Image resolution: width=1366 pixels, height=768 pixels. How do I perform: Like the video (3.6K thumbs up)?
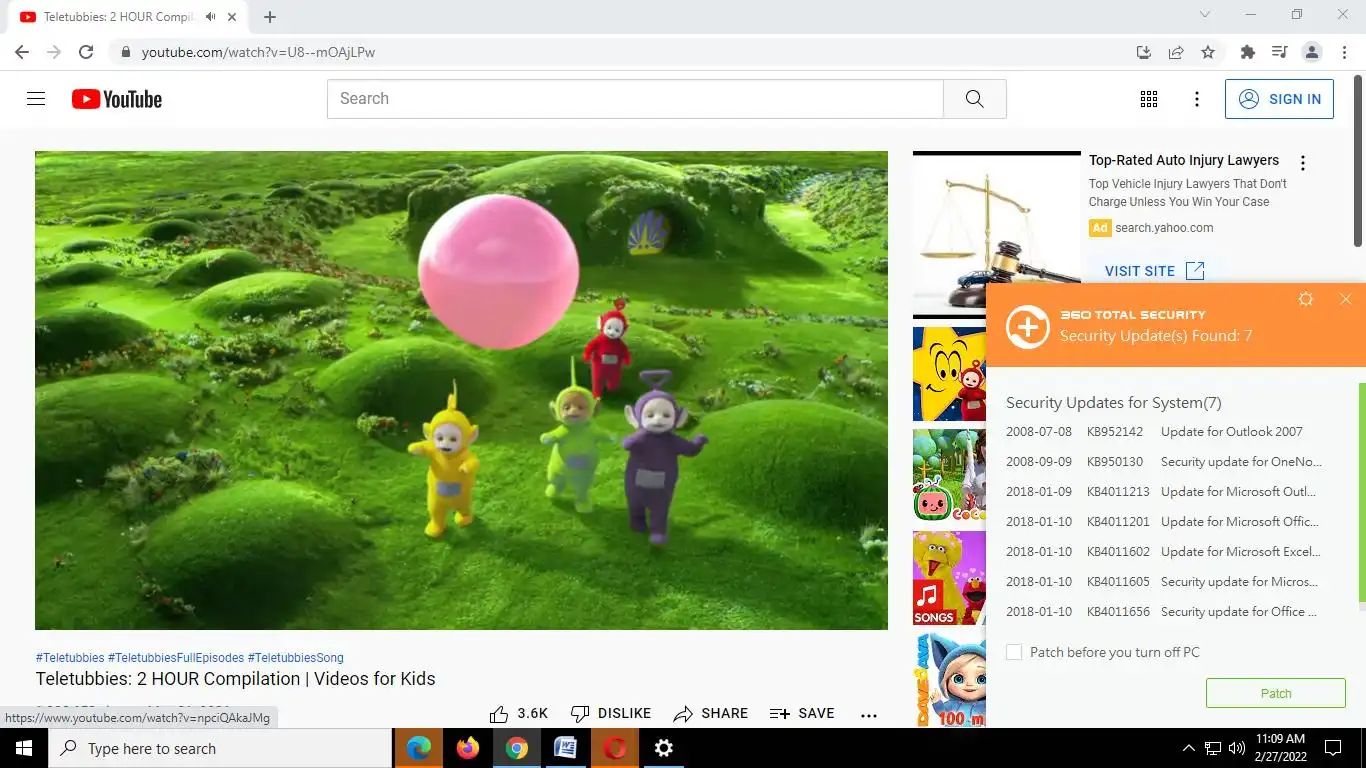click(x=519, y=713)
